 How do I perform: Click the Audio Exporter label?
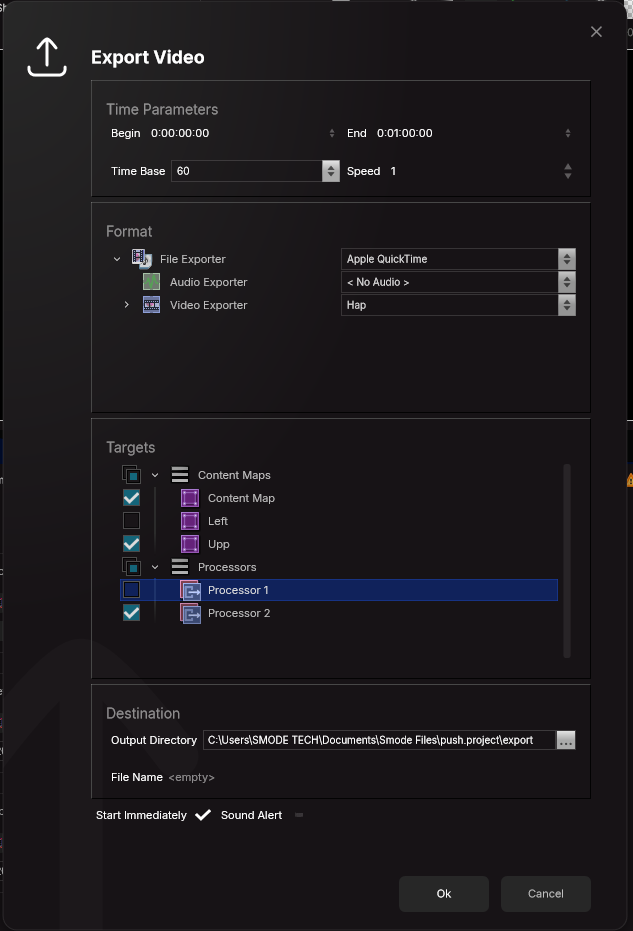208,282
